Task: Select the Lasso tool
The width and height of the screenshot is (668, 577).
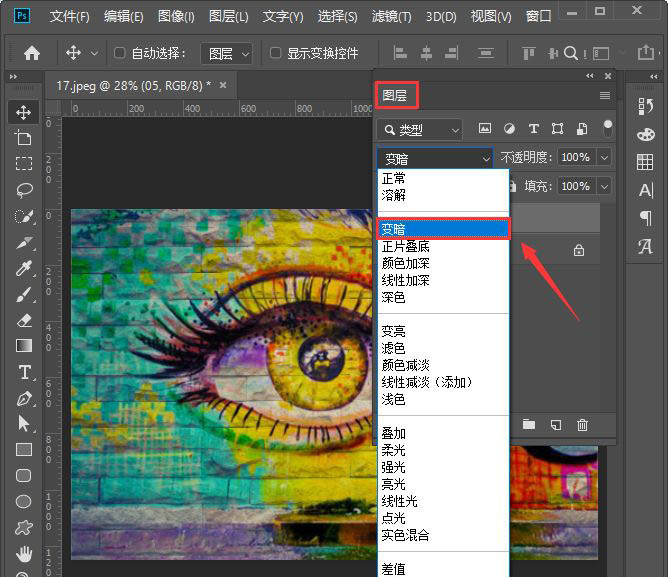Action: tap(24, 190)
